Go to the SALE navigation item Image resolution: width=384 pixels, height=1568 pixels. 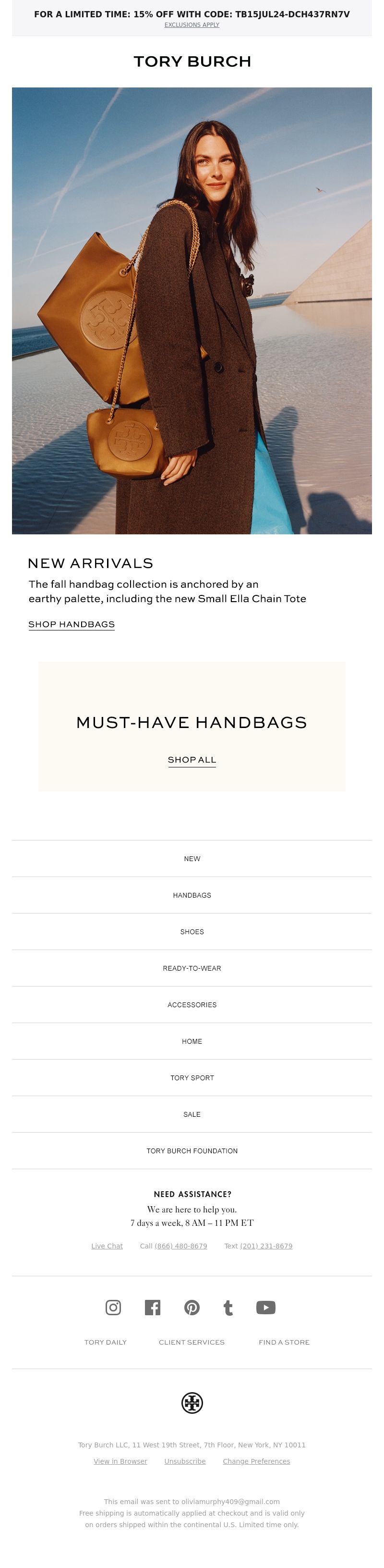click(x=192, y=1114)
